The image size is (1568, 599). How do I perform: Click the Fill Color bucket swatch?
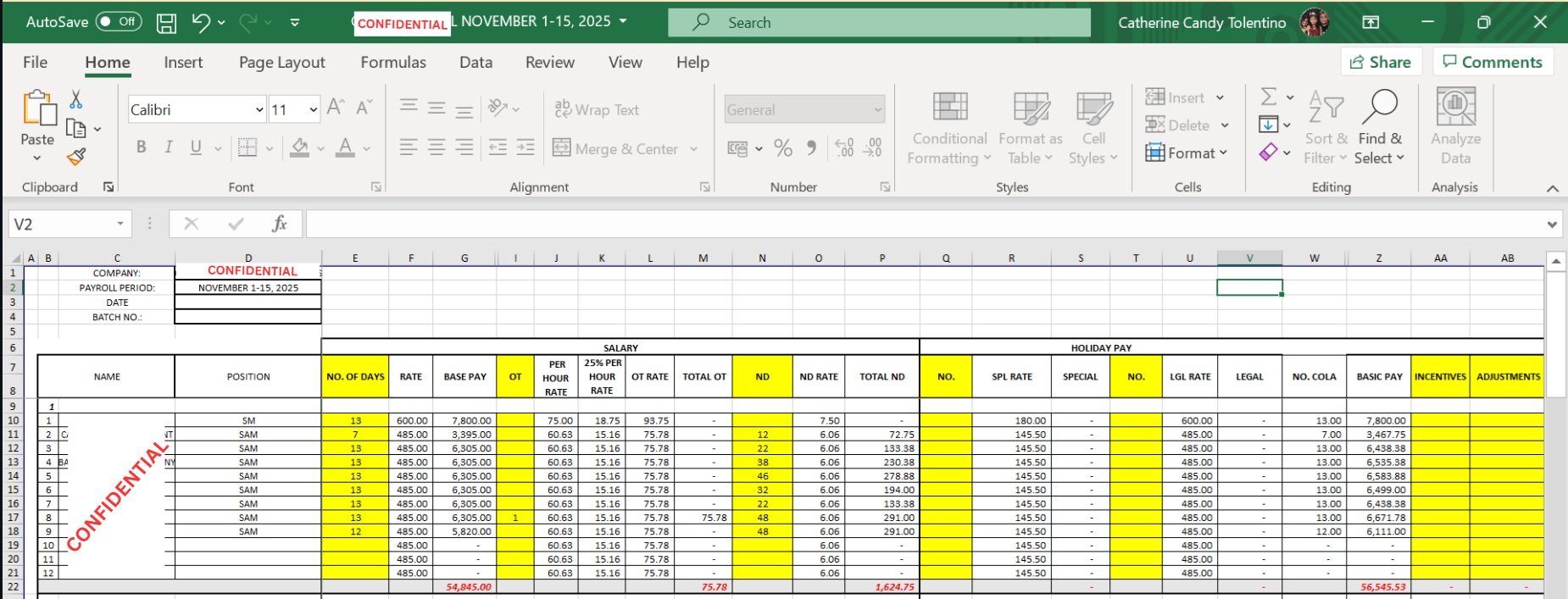(x=299, y=148)
